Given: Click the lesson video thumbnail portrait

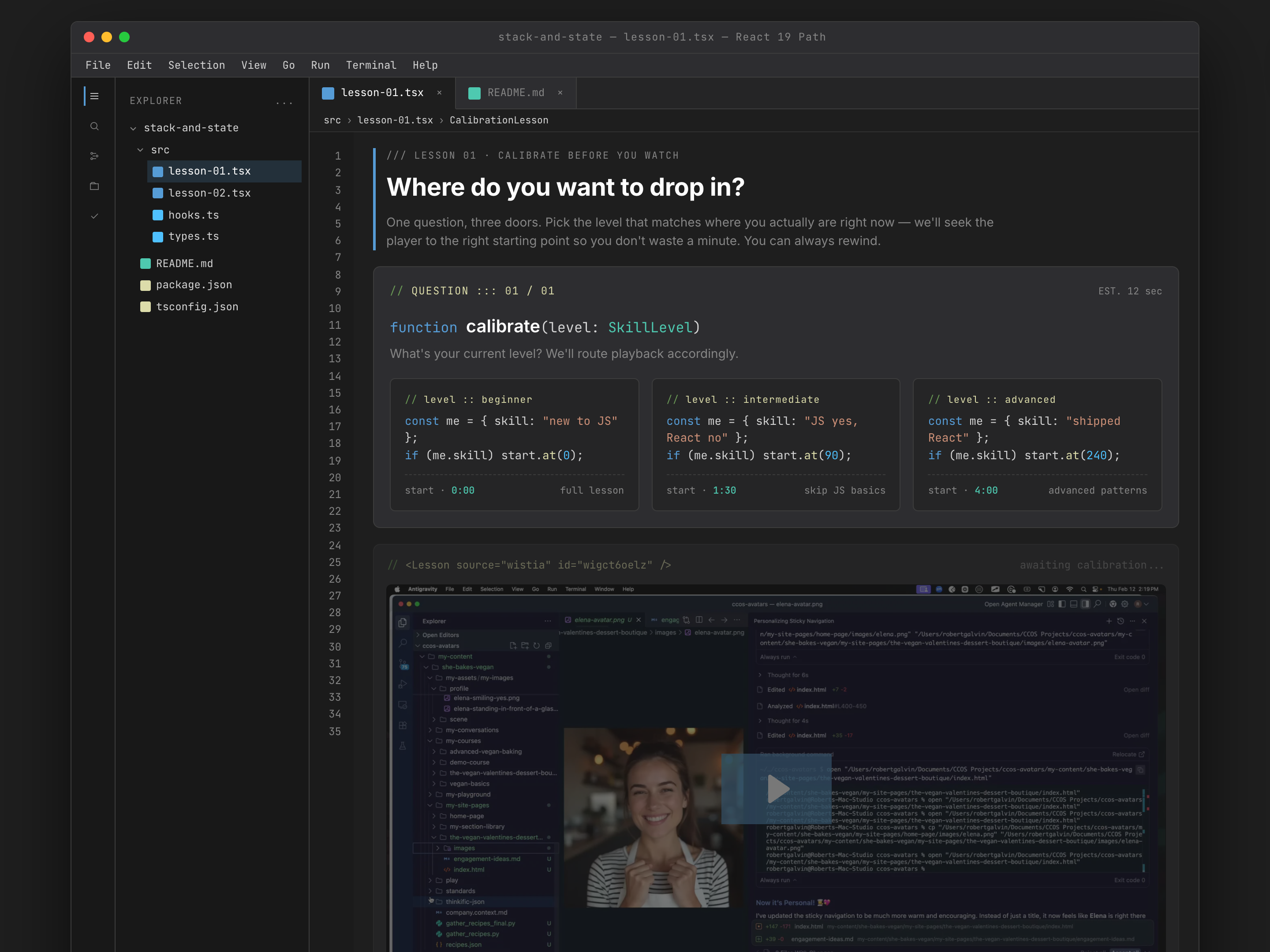Looking at the screenshot, I should [x=654, y=818].
